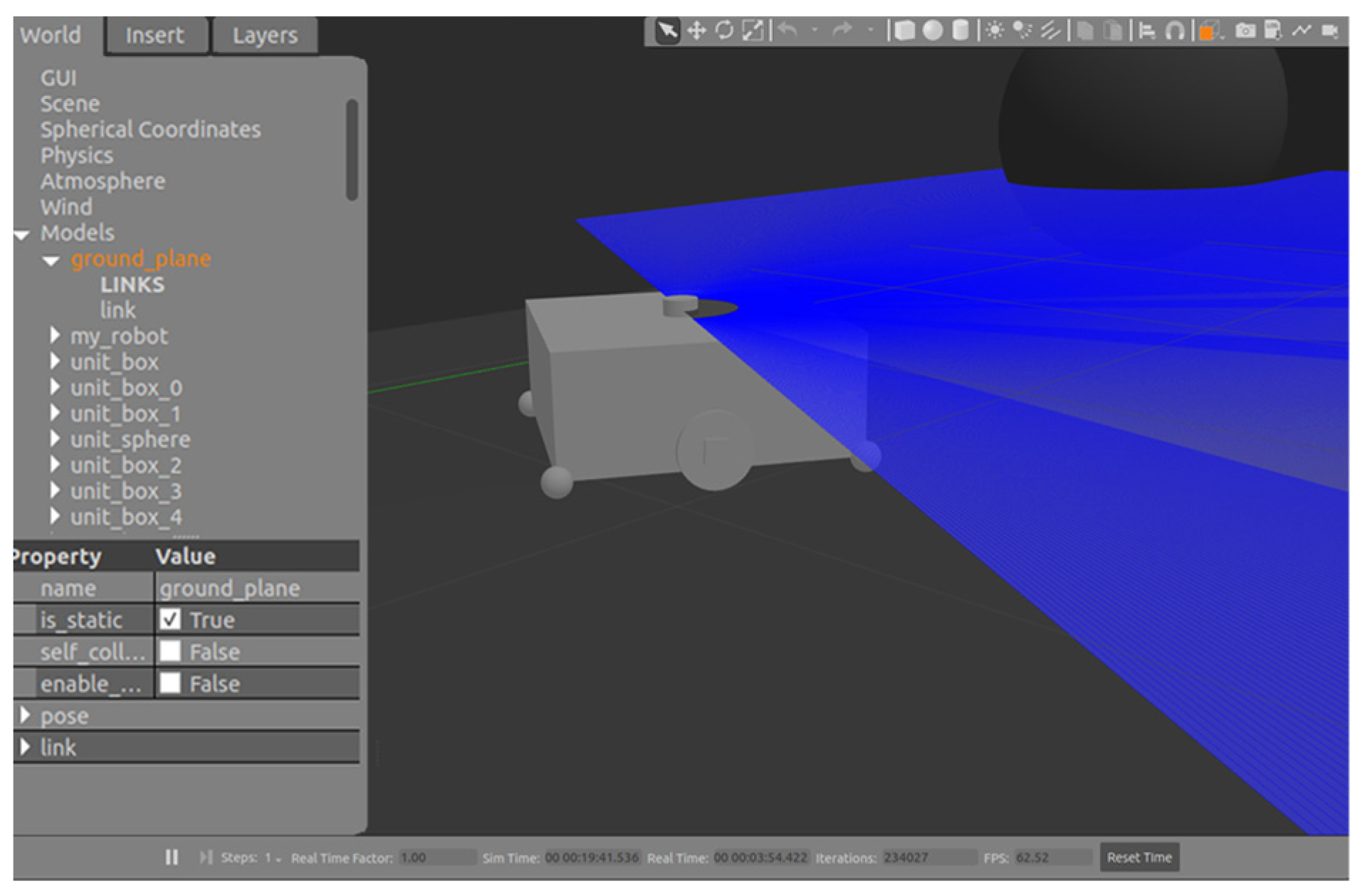Insert a cylinder shape from toolbar
The height and width of the screenshot is (896, 1360).
click(x=961, y=31)
